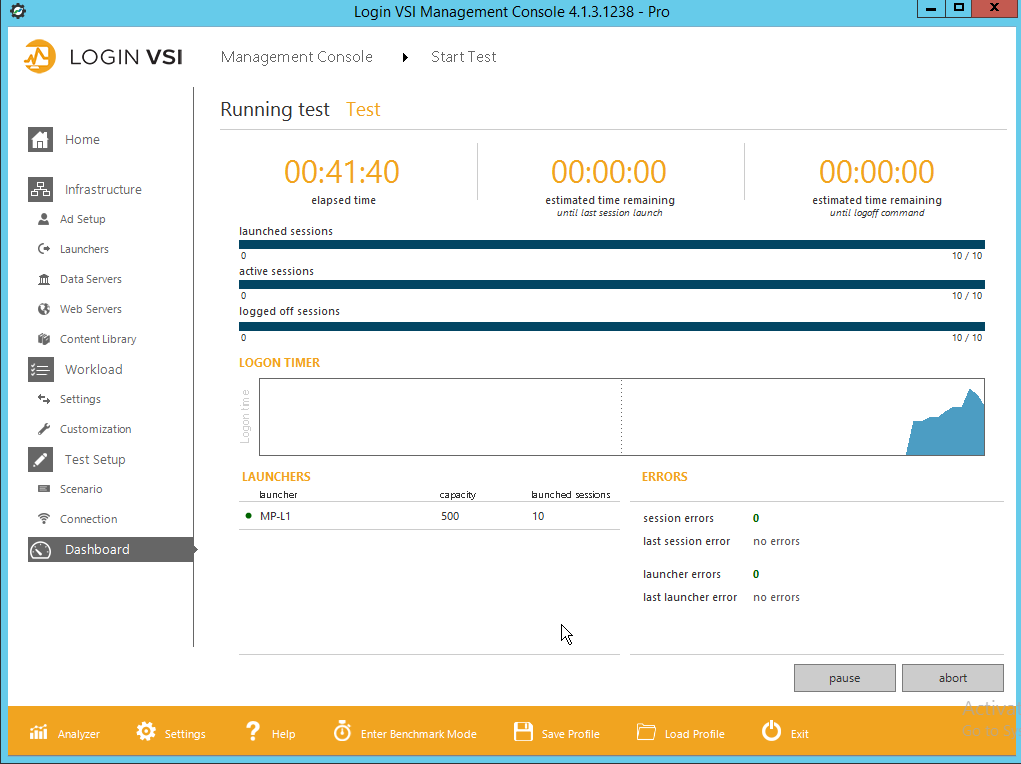This screenshot has width=1021, height=764.
Task: Open the Connection page
Action: coord(89,518)
